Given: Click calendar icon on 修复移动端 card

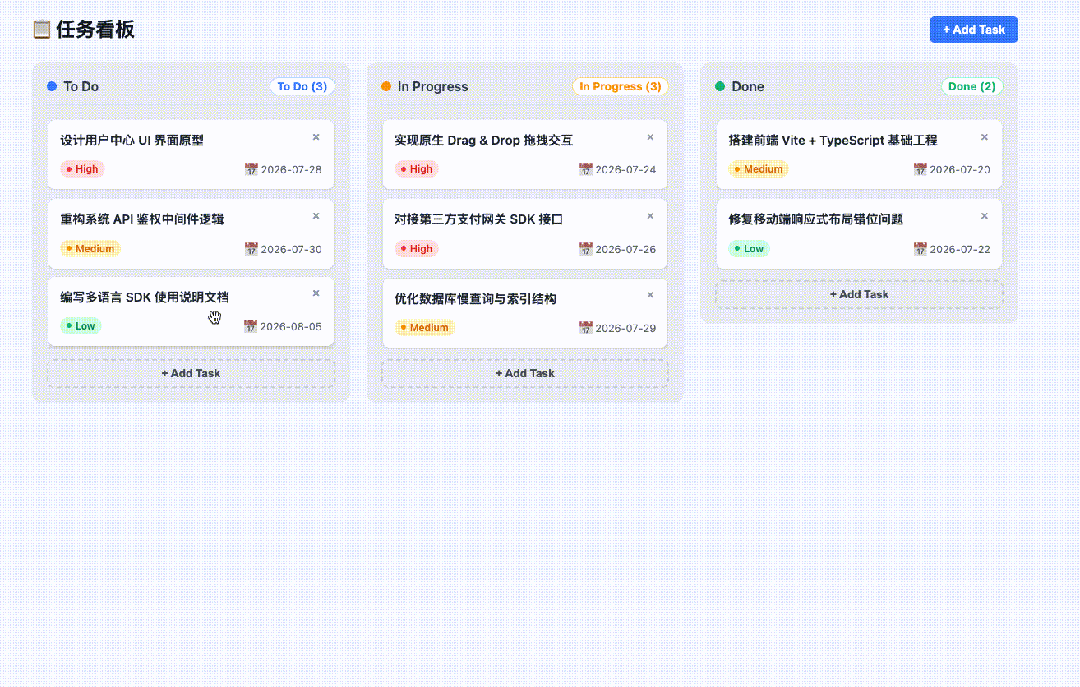Looking at the screenshot, I should (920, 249).
